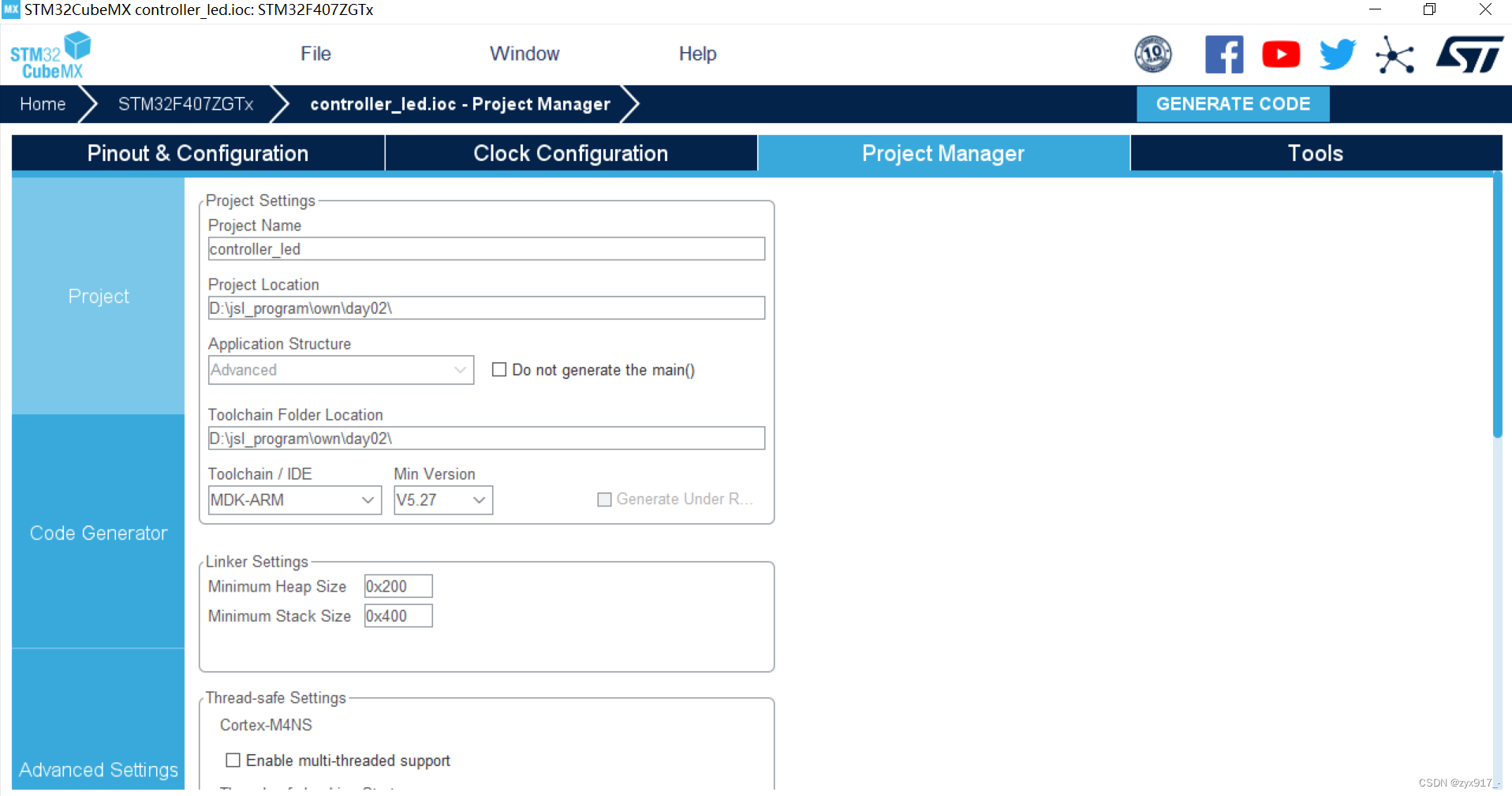Click the 'Thread-safe Settings' group title
This screenshot has width=1512, height=796.
point(275,698)
